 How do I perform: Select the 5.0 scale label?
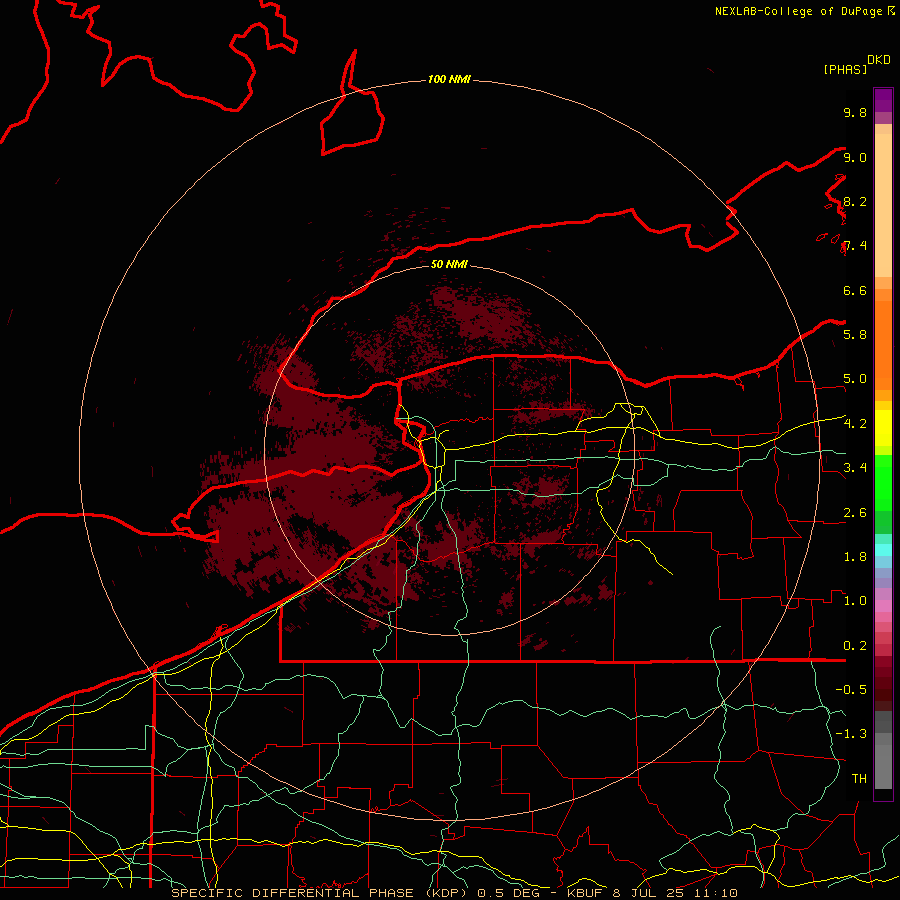click(855, 379)
